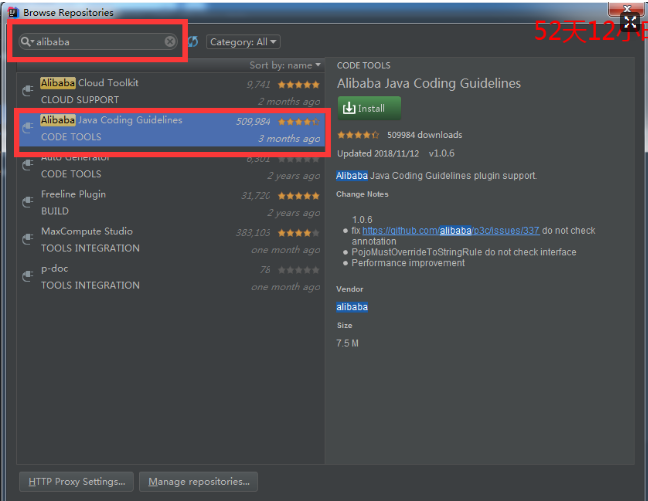
Task: Click the vendor name alibaba
Action: coord(352,307)
